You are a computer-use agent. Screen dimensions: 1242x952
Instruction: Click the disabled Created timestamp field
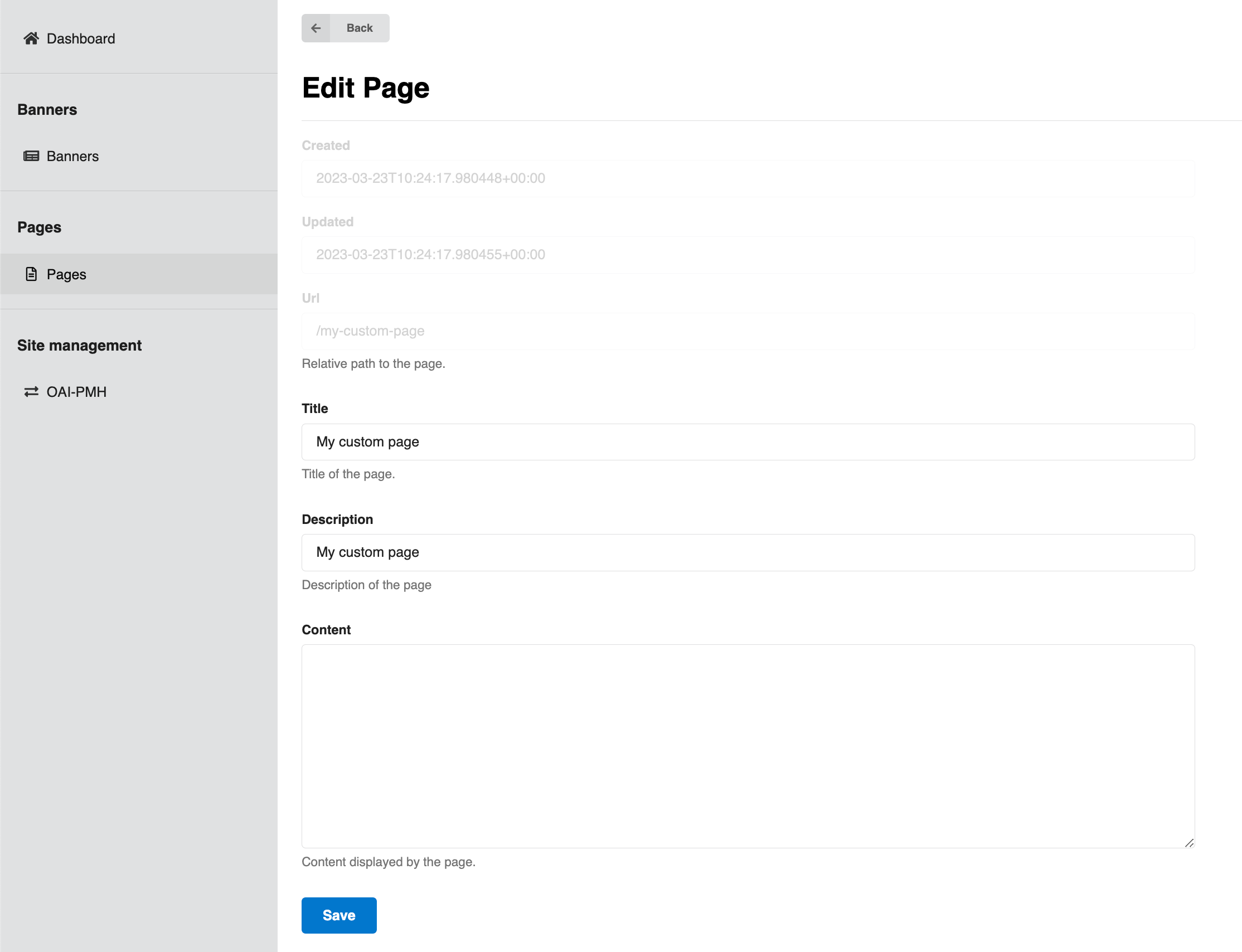(748, 178)
